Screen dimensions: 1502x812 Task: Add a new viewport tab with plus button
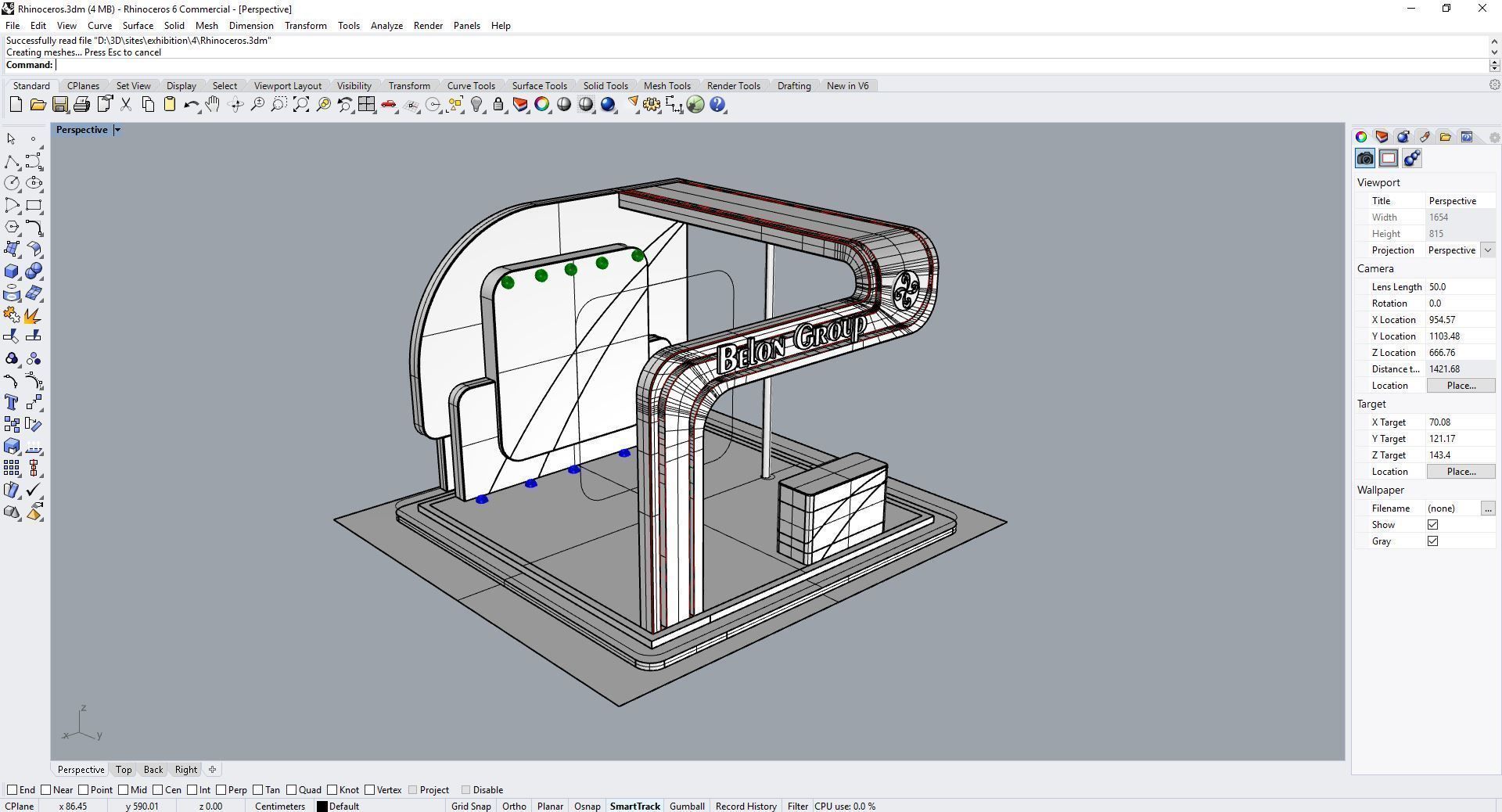(x=212, y=770)
